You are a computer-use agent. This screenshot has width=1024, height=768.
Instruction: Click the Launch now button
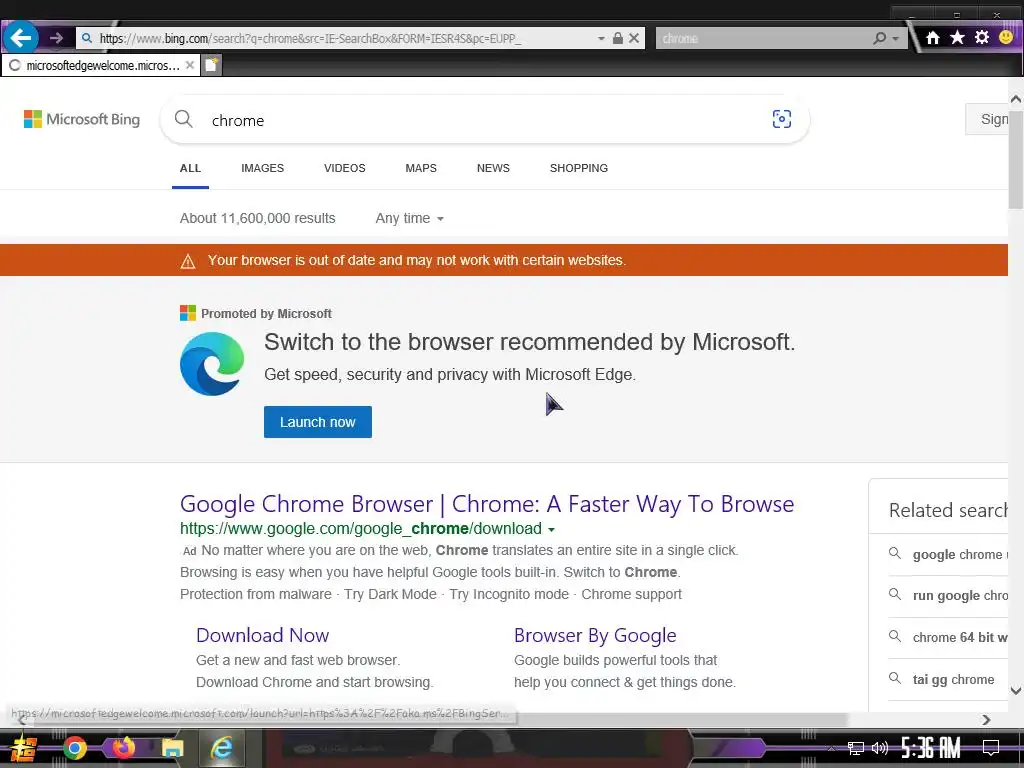coord(317,422)
